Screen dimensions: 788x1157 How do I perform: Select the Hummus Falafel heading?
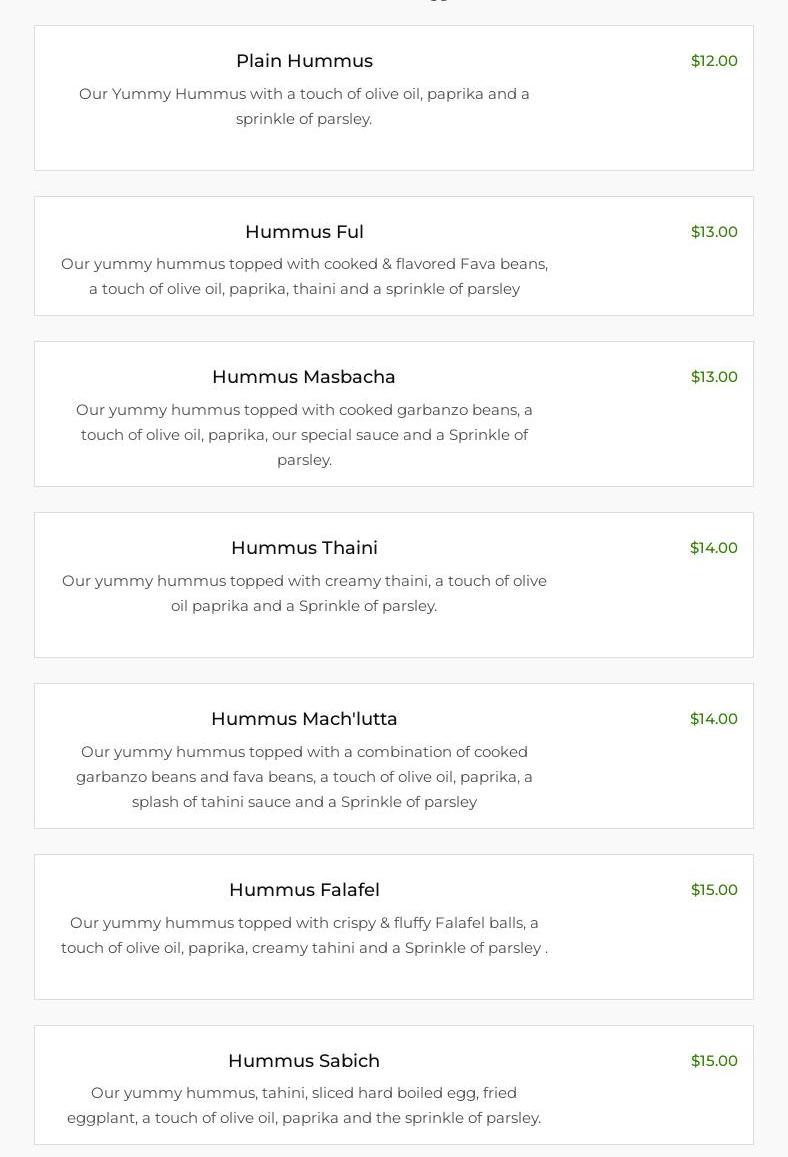pos(304,890)
